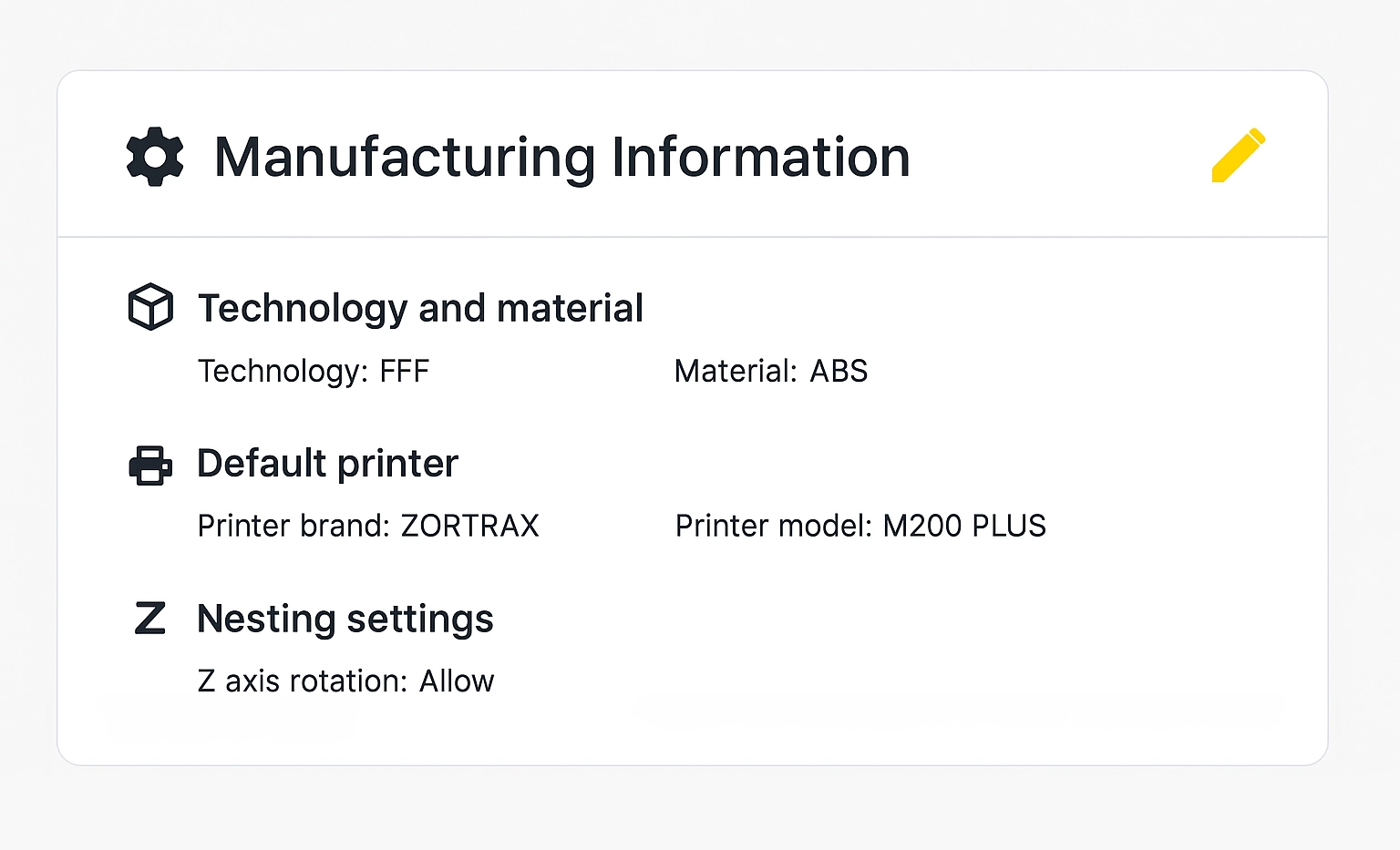This screenshot has height=850, width=1400.
Task: Click the Technology field label
Action: [x=283, y=371]
